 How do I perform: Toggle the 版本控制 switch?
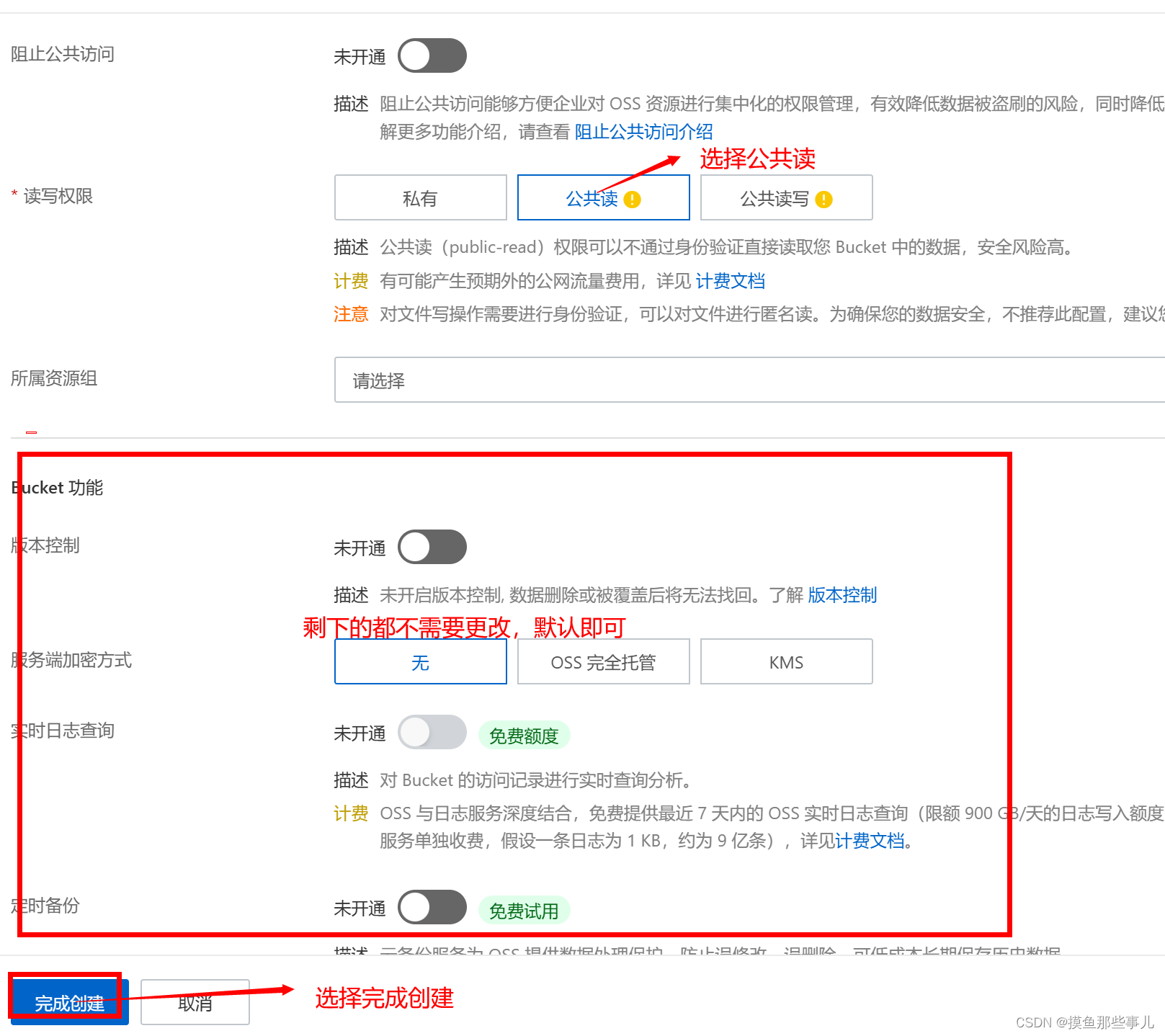pos(432,547)
